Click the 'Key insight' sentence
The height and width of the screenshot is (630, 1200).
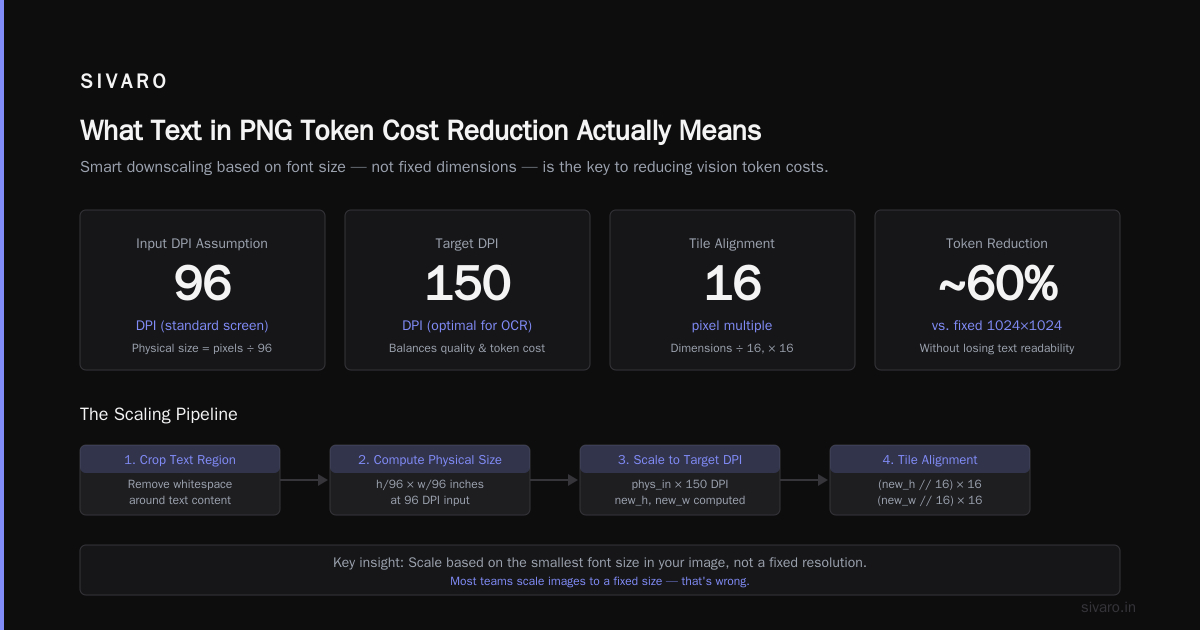[600, 562]
